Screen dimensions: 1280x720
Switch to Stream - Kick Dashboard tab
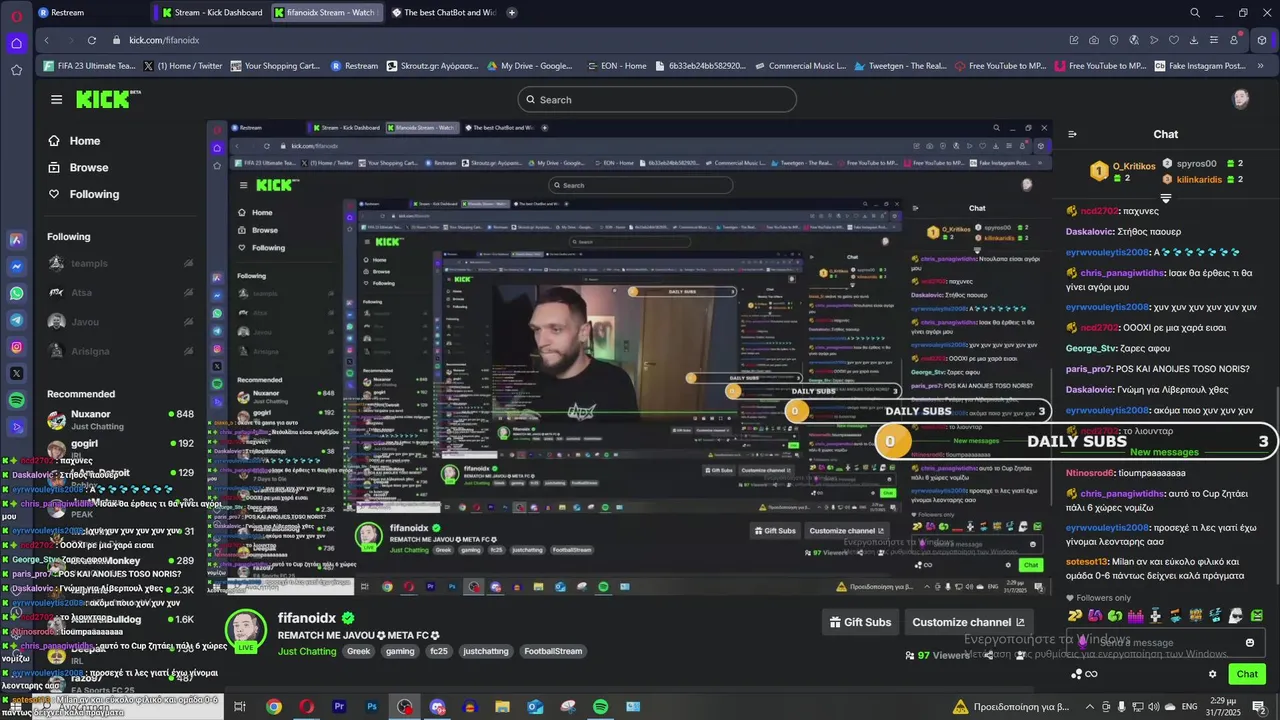tap(212, 13)
